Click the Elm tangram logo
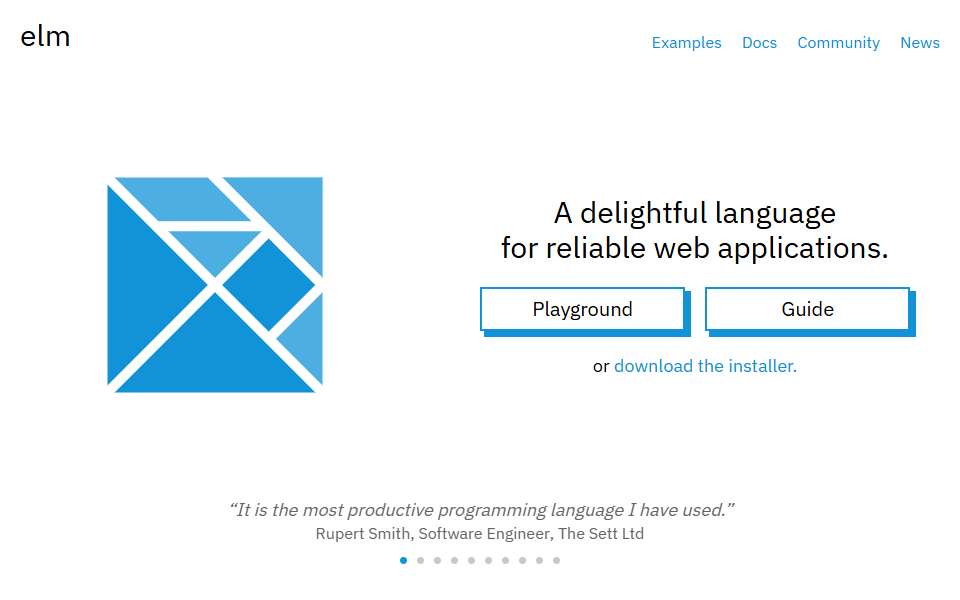The image size is (960, 600). 215,285
